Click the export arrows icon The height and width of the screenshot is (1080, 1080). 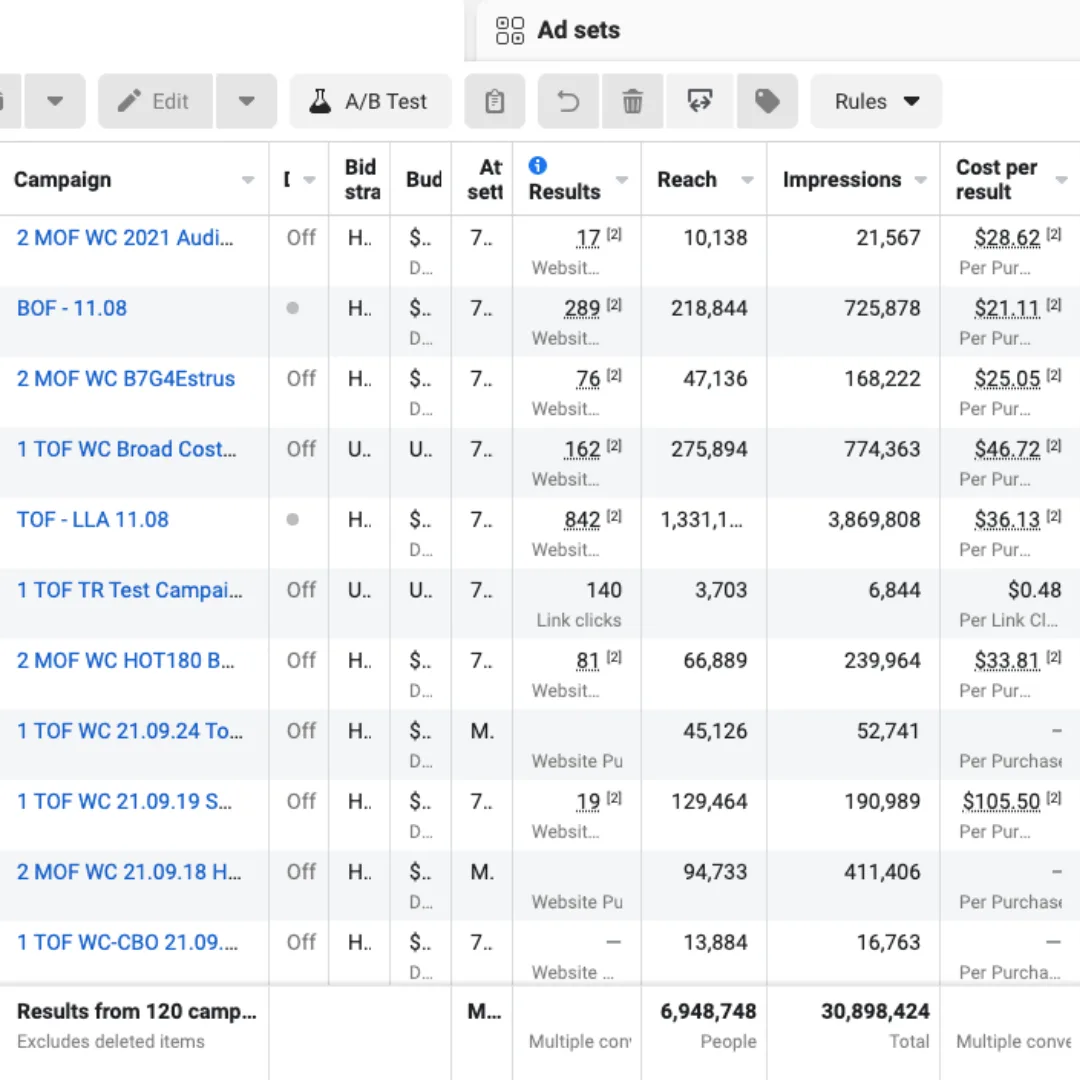click(700, 101)
